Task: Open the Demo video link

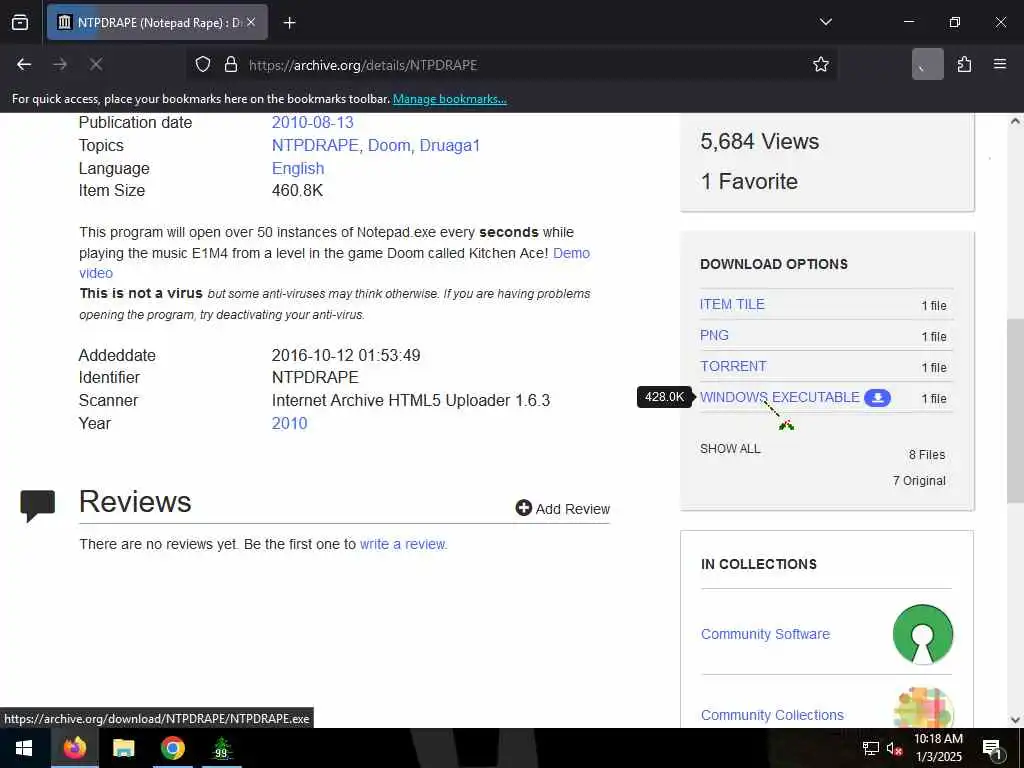Action: (x=571, y=253)
